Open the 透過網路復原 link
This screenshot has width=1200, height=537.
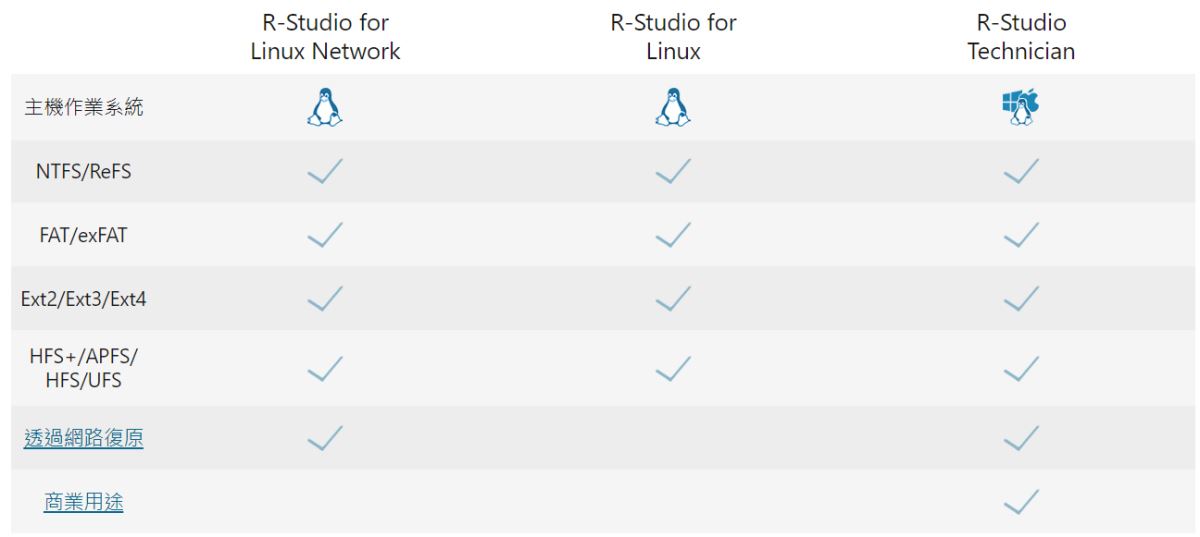[x=84, y=439]
